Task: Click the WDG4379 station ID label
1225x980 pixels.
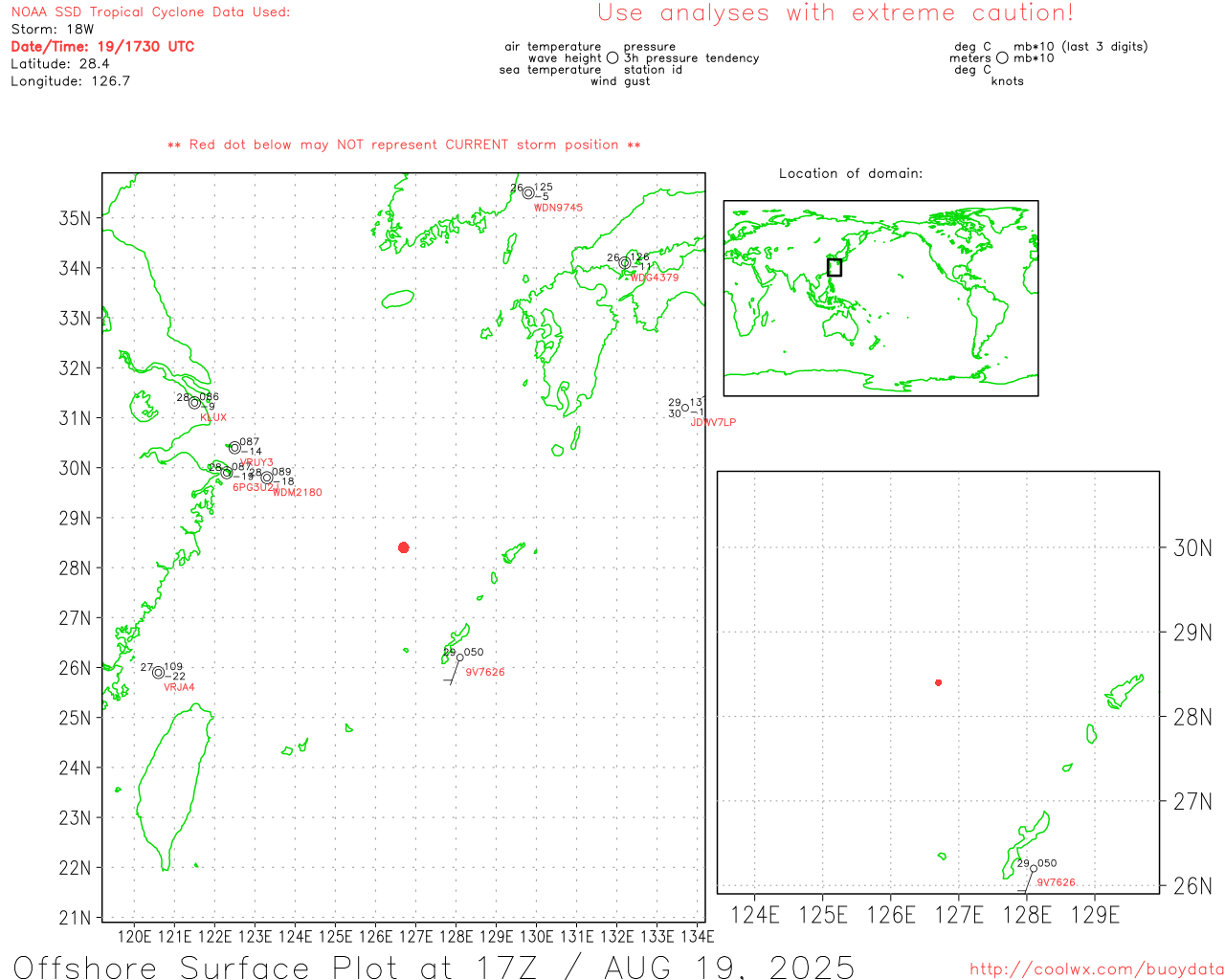Action: [x=655, y=278]
